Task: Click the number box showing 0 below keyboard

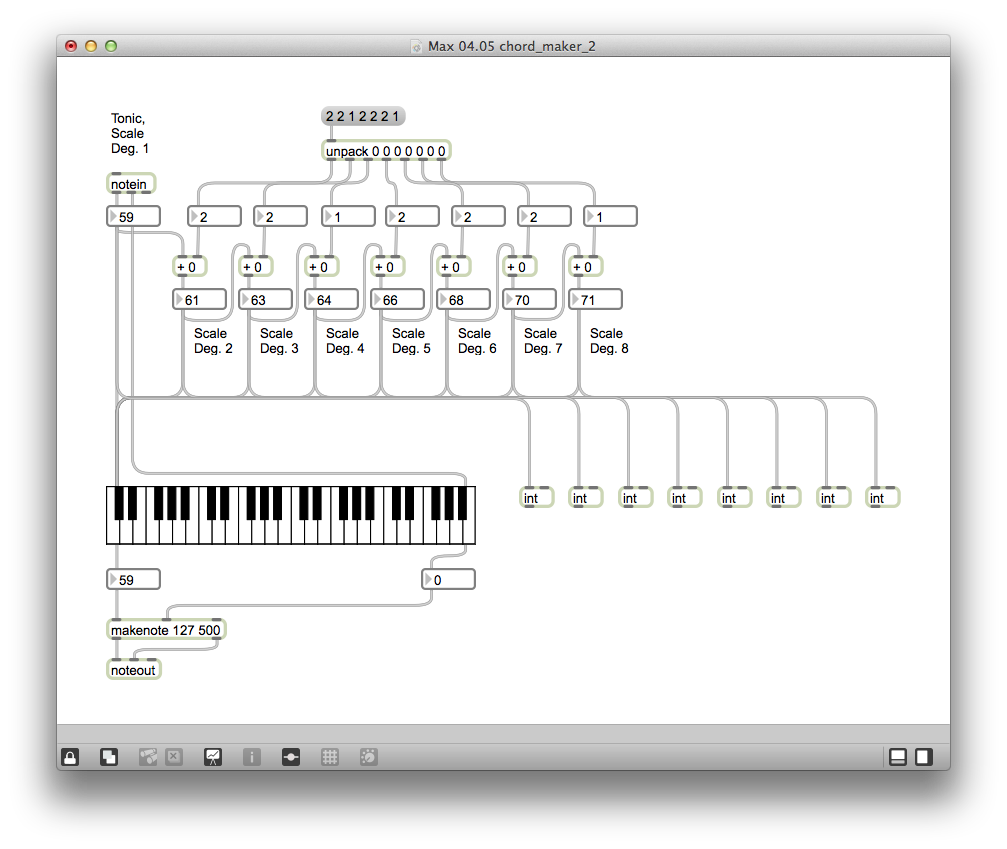Action: 448,579
